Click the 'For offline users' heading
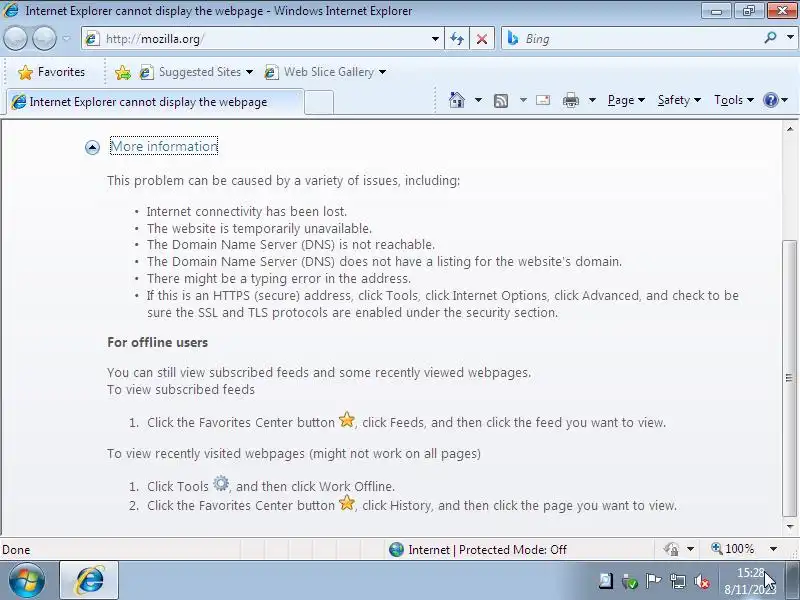 (158, 342)
